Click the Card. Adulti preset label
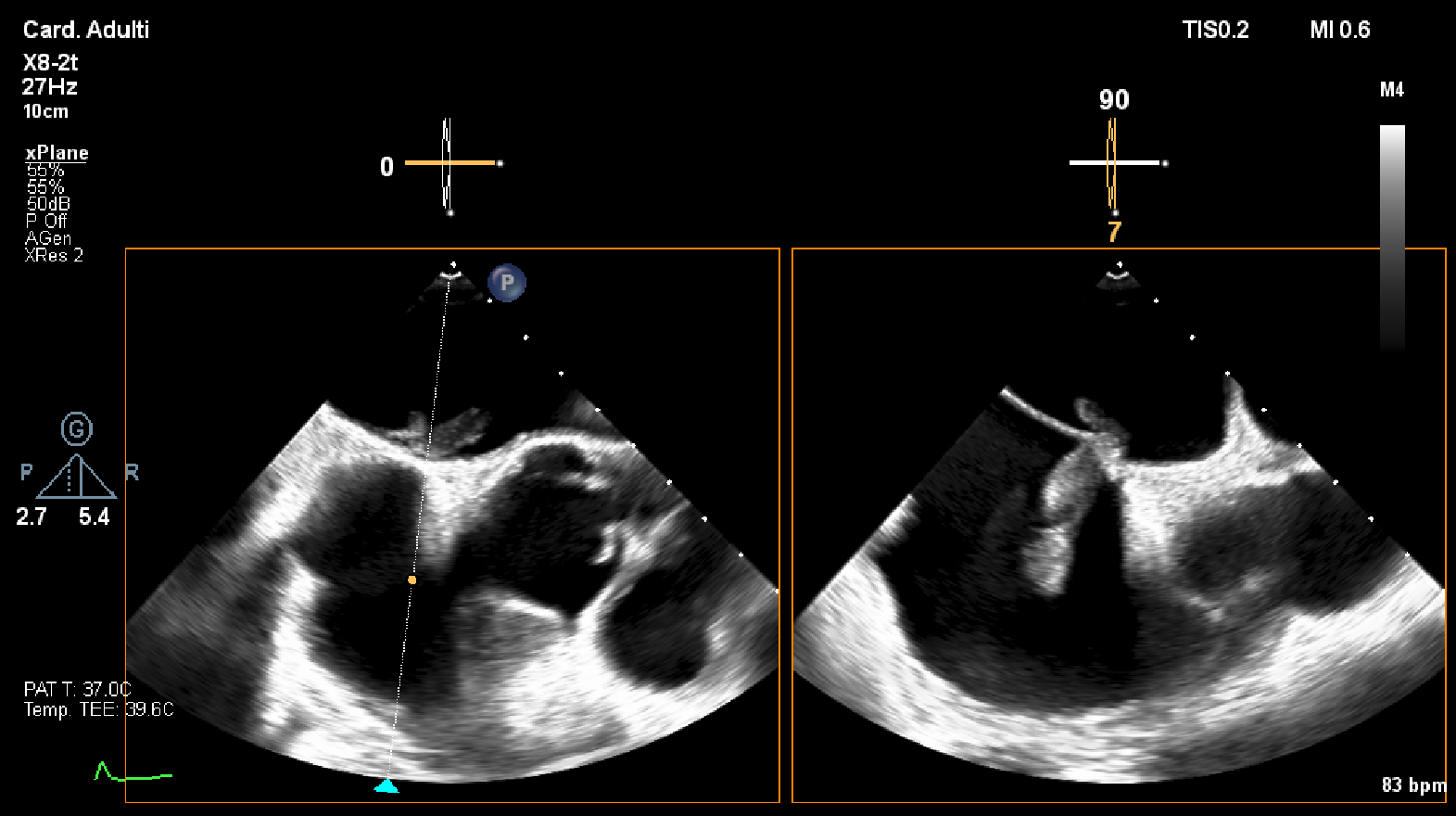This screenshot has width=1456, height=816. 86,30
